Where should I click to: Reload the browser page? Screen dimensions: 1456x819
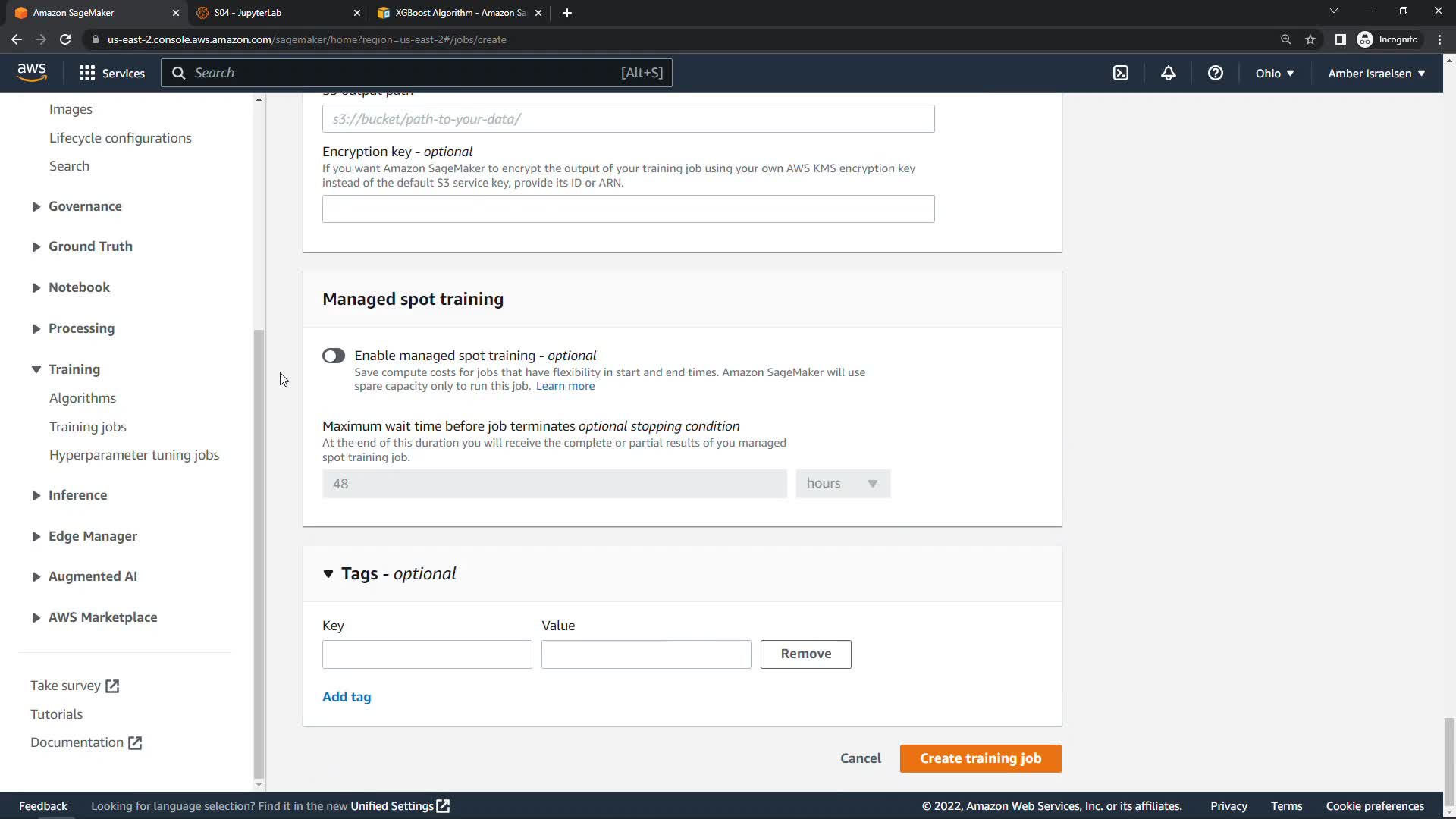click(65, 39)
